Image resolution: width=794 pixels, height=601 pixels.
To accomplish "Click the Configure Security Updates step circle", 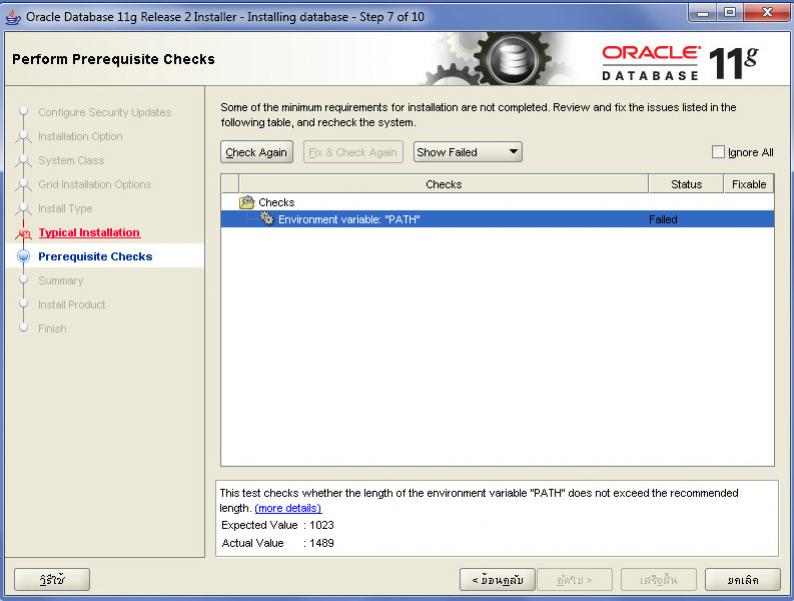I will [23, 111].
